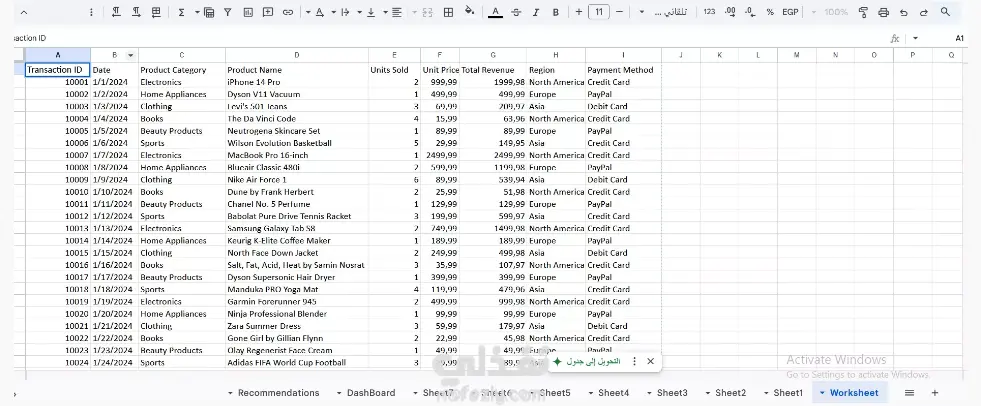The width and height of the screenshot is (981, 406).
Task: Click the text wrapping icon
Action: tap(345, 12)
